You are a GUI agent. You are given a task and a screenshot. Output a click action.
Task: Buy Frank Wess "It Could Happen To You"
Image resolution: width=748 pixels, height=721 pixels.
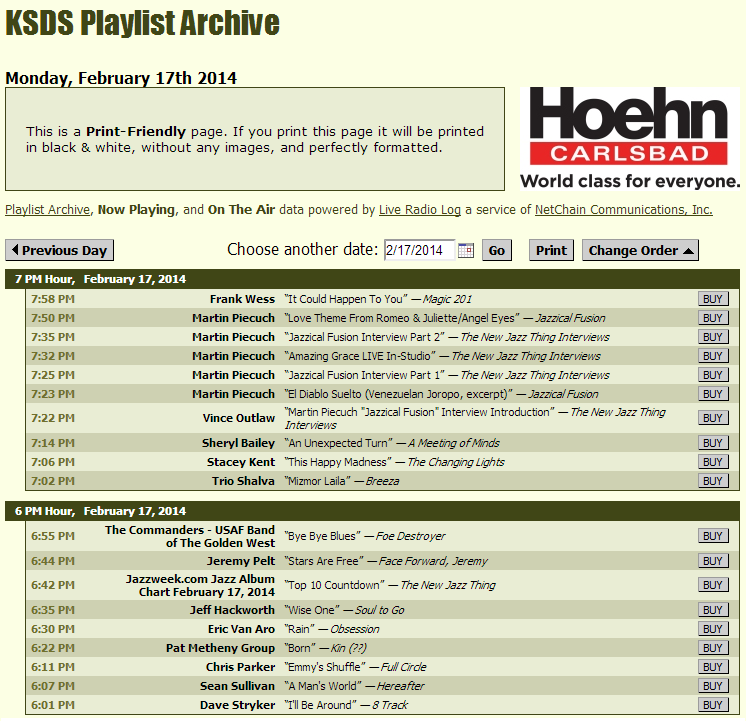tap(713, 299)
